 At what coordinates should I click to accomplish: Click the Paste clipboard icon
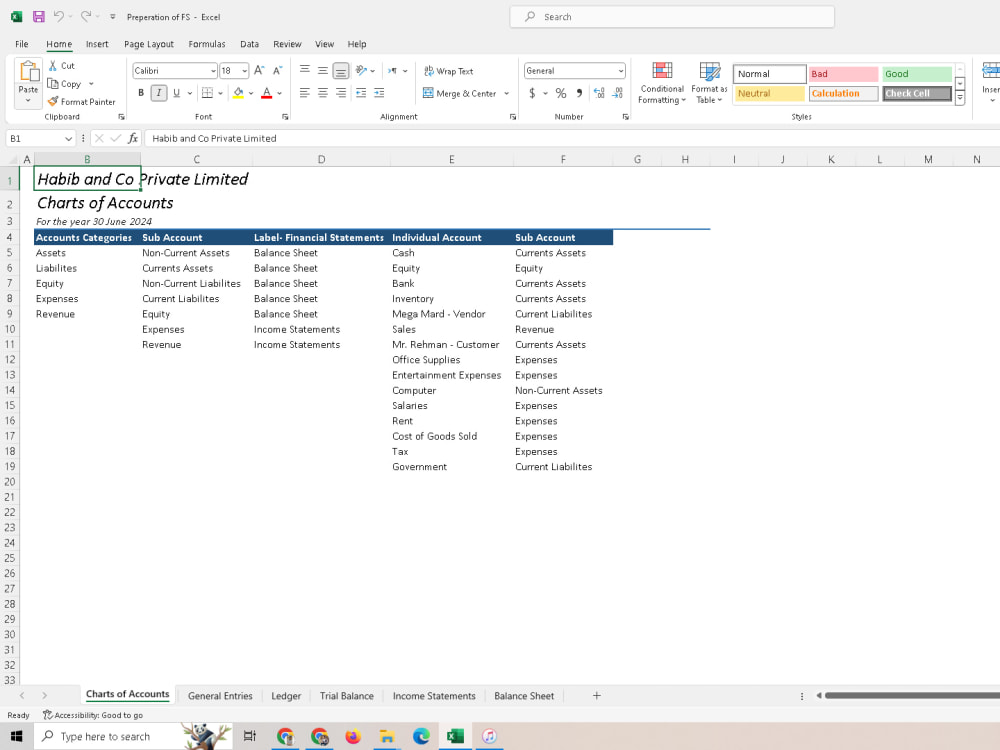(28, 71)
